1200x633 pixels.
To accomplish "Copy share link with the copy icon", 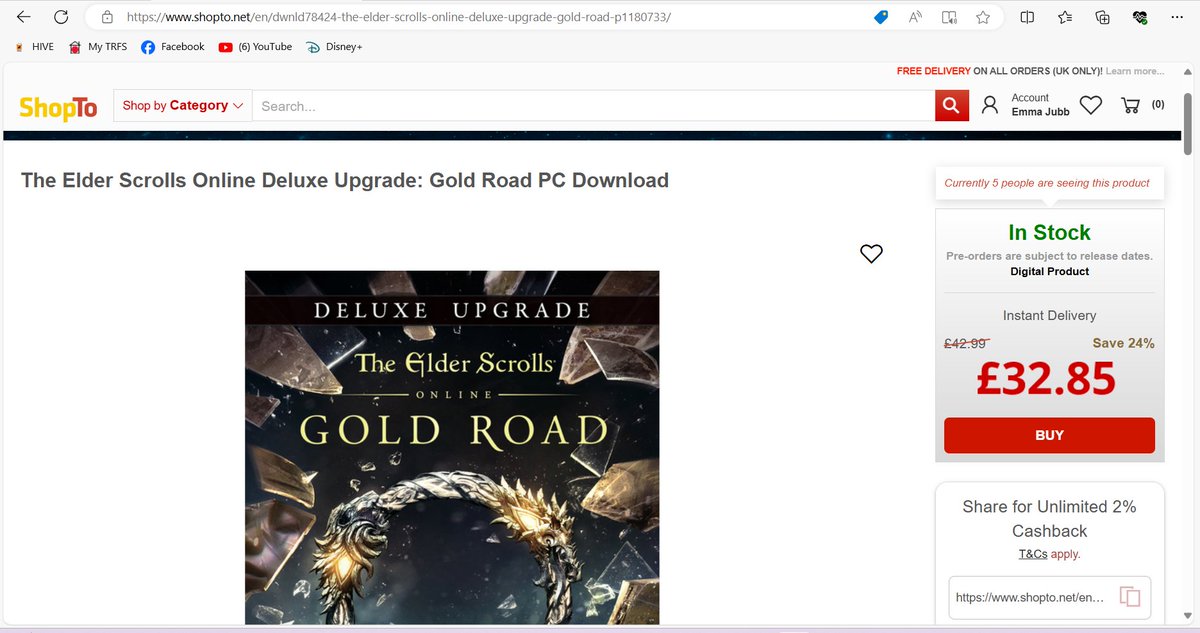I will pyautogui.click(x=1129, y=597).
